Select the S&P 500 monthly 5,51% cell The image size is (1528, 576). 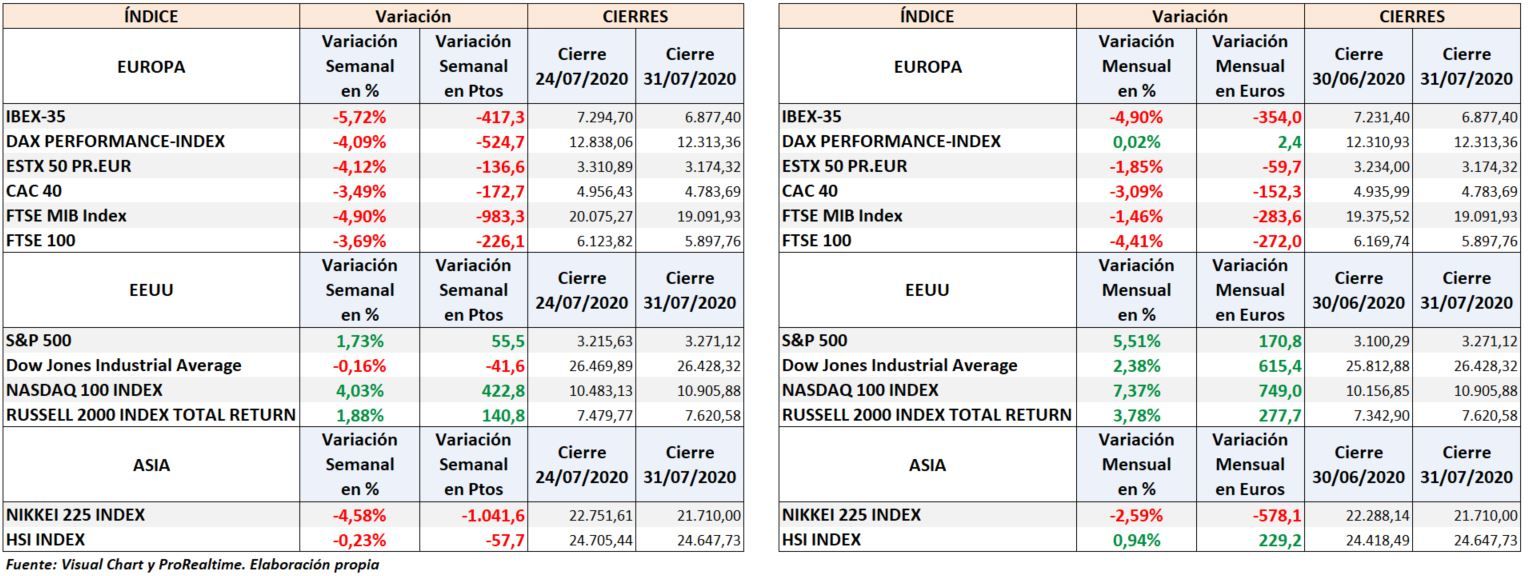pos(1136,341)
